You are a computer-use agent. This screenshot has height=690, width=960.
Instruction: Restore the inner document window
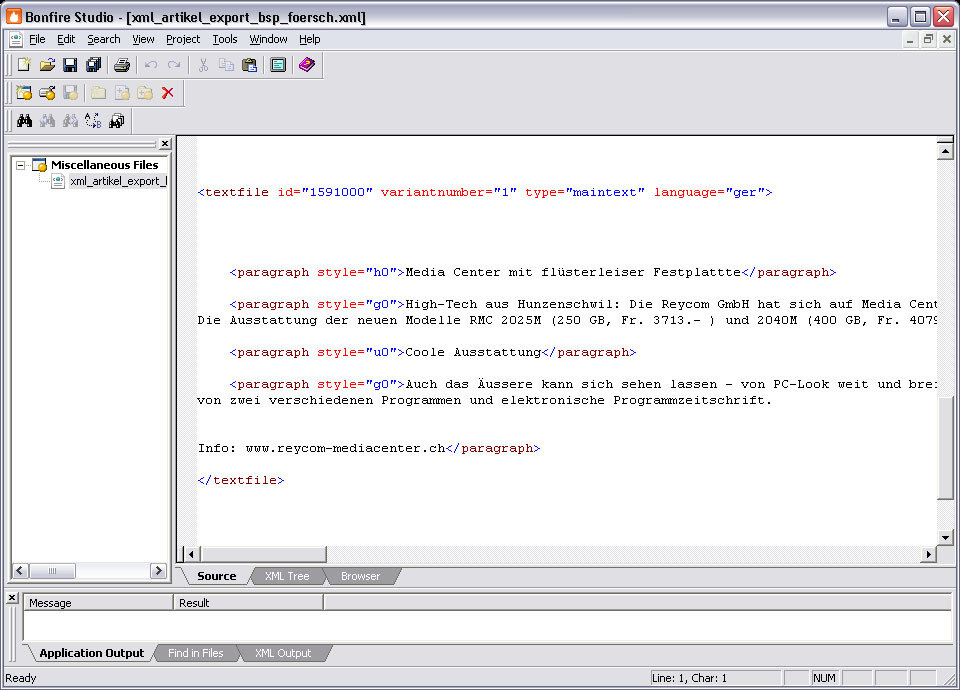coord(928,39)
